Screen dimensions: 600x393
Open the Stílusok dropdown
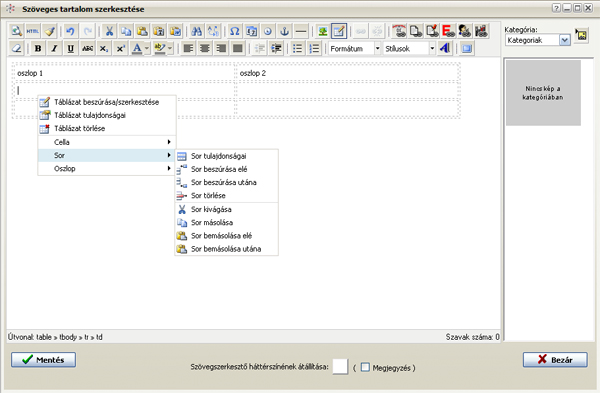pos(409,49)
